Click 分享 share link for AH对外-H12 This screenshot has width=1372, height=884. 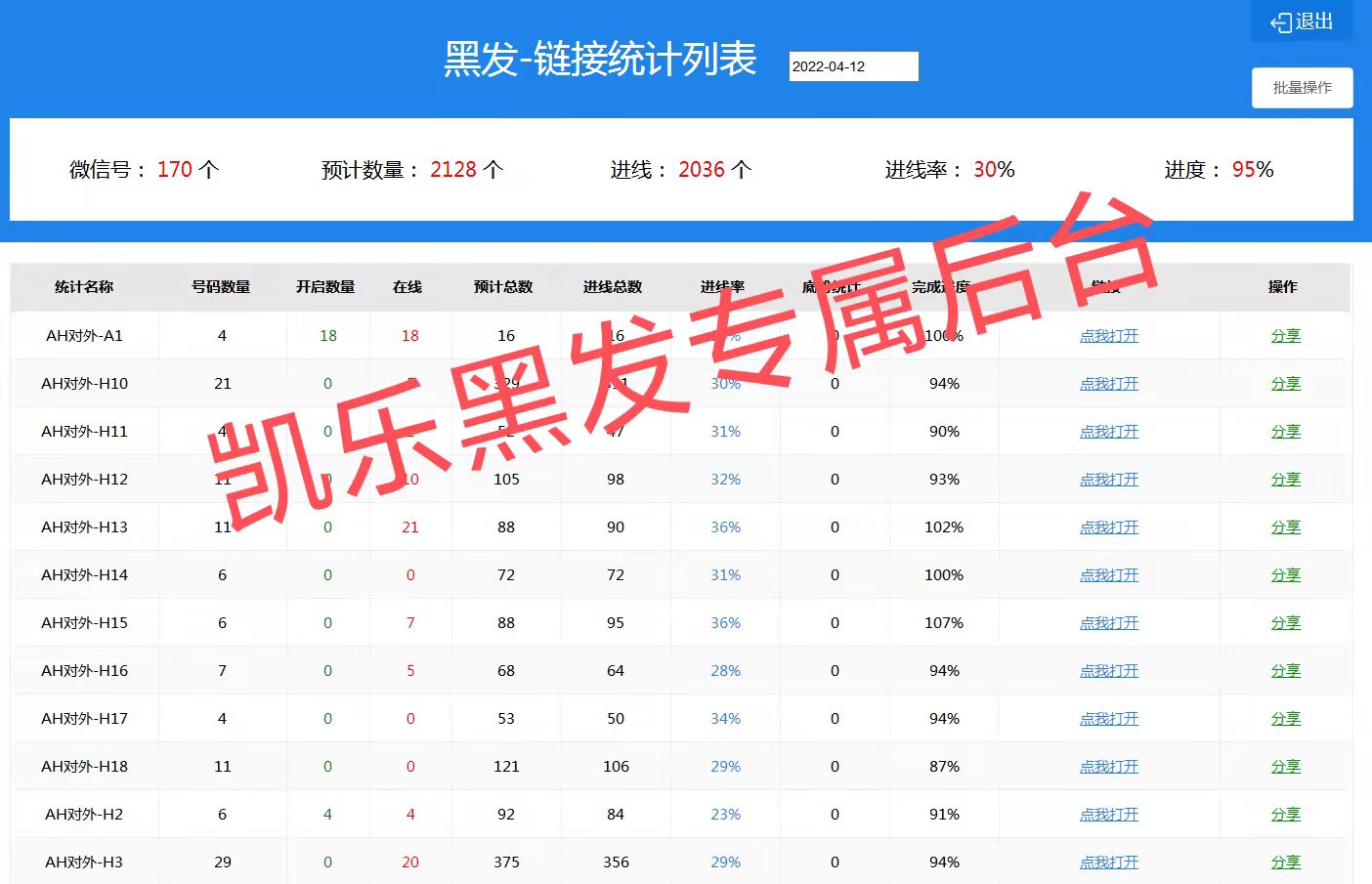(1286, 480)
